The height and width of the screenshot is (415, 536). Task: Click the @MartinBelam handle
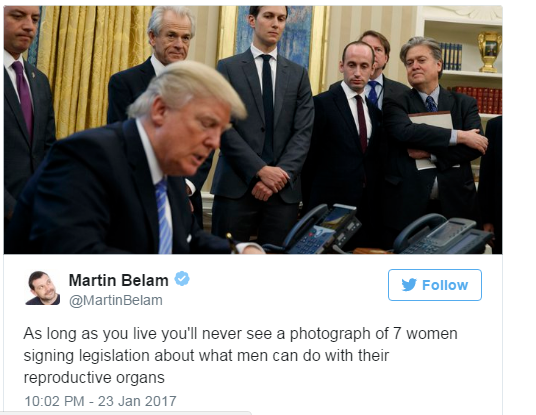tap(116, 300)
